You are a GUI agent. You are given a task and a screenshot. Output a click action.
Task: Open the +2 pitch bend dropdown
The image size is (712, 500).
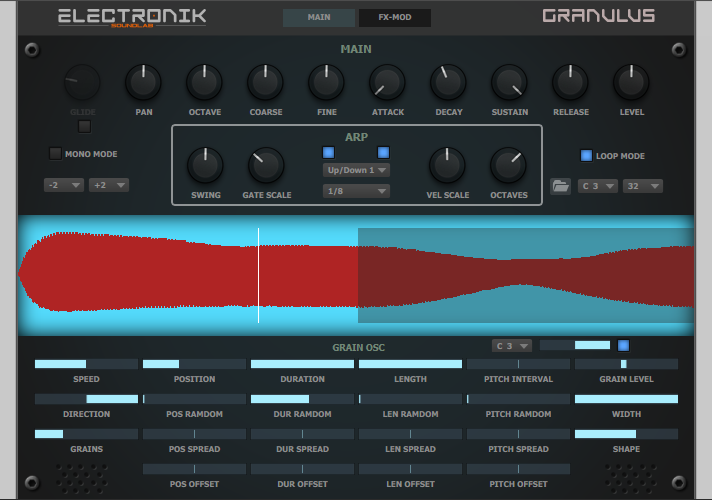point(109,185)
